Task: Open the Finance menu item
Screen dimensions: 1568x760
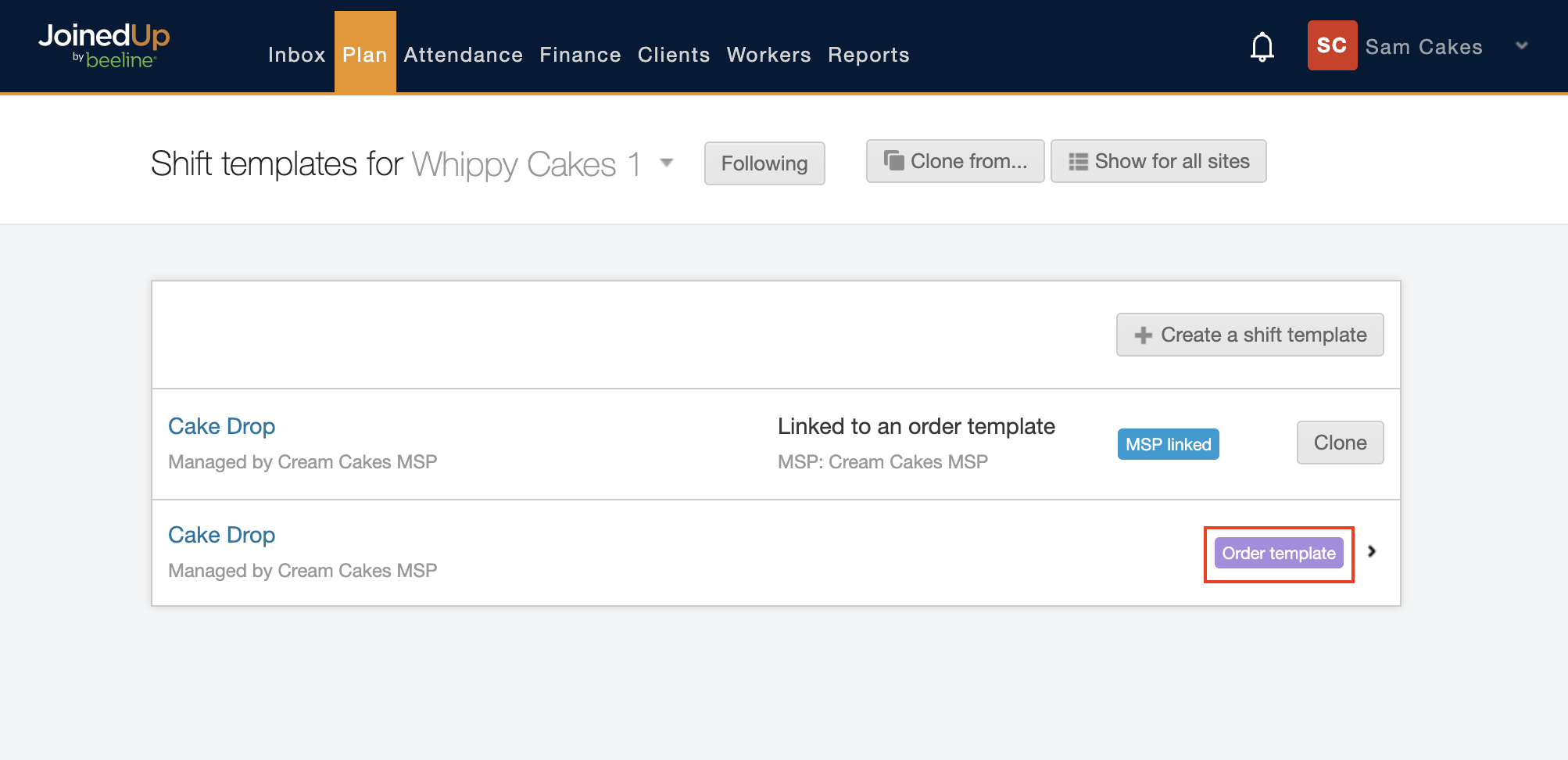Action: click(x=580, y=55)
